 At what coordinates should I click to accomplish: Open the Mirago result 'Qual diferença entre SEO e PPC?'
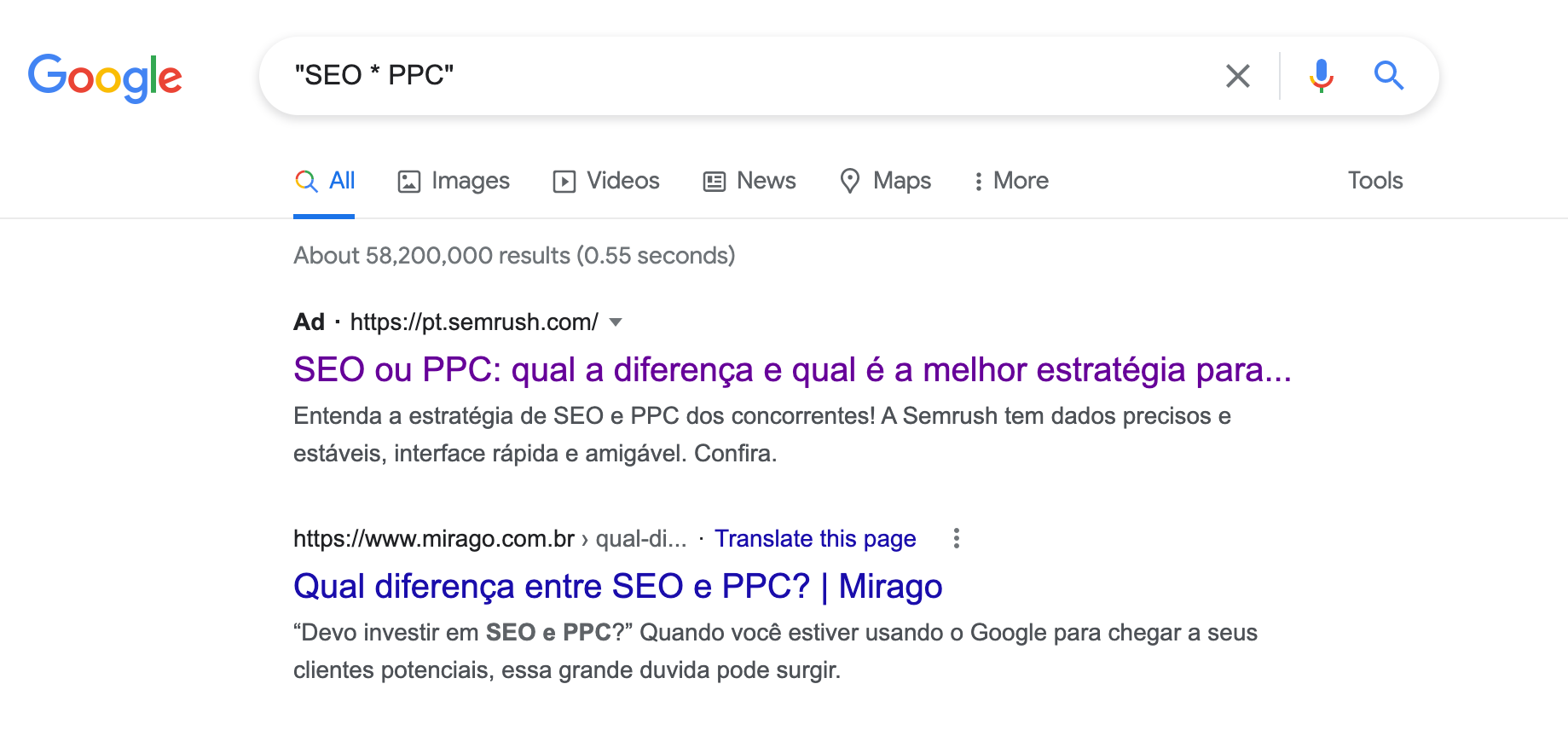(x=617, y=587)
